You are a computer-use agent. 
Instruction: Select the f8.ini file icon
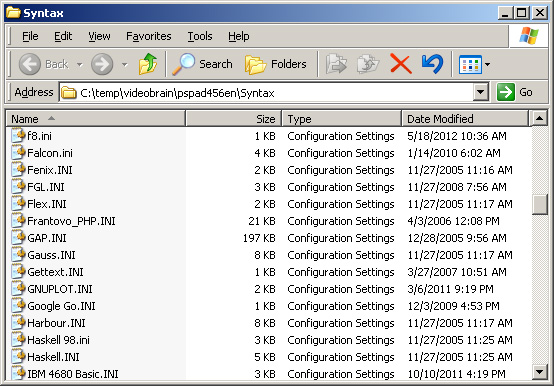tap(18, 136)
